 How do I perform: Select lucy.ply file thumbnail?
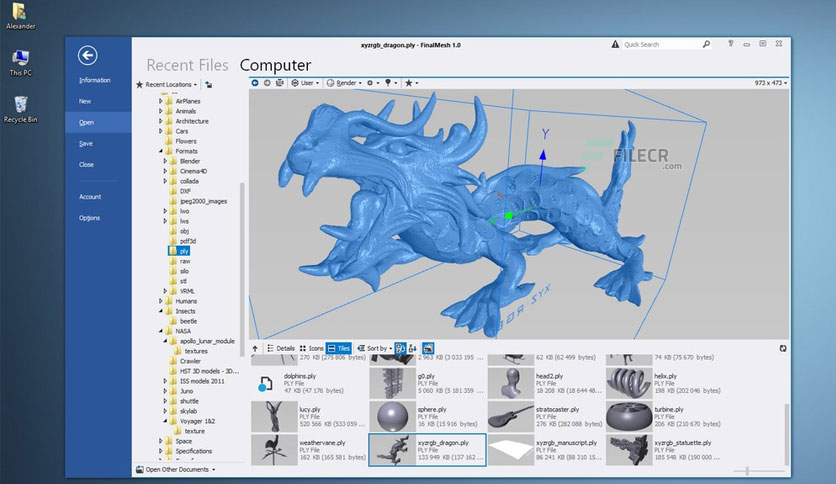coord(274,416)
